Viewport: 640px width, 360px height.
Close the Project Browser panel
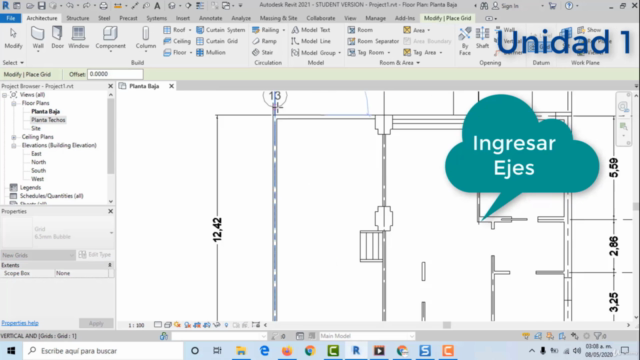pos(110,86)
